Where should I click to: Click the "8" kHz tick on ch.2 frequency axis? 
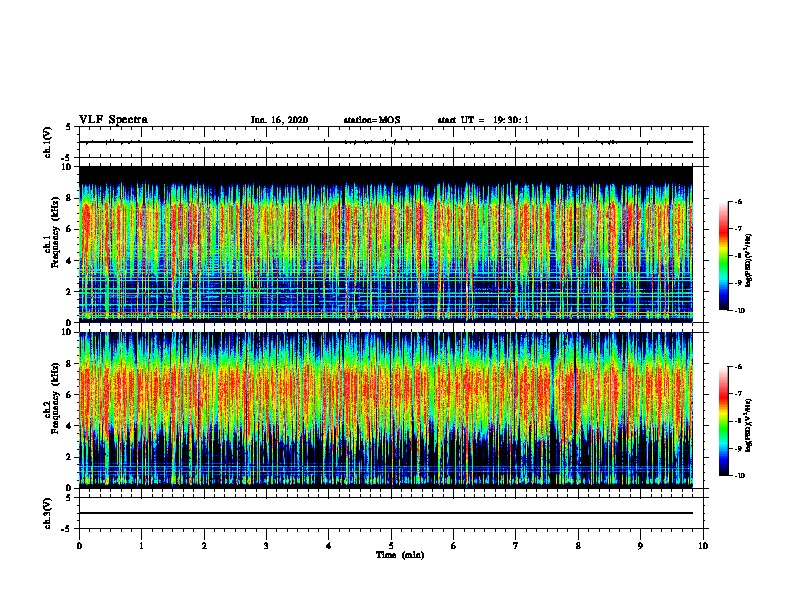tap(69, 364)
